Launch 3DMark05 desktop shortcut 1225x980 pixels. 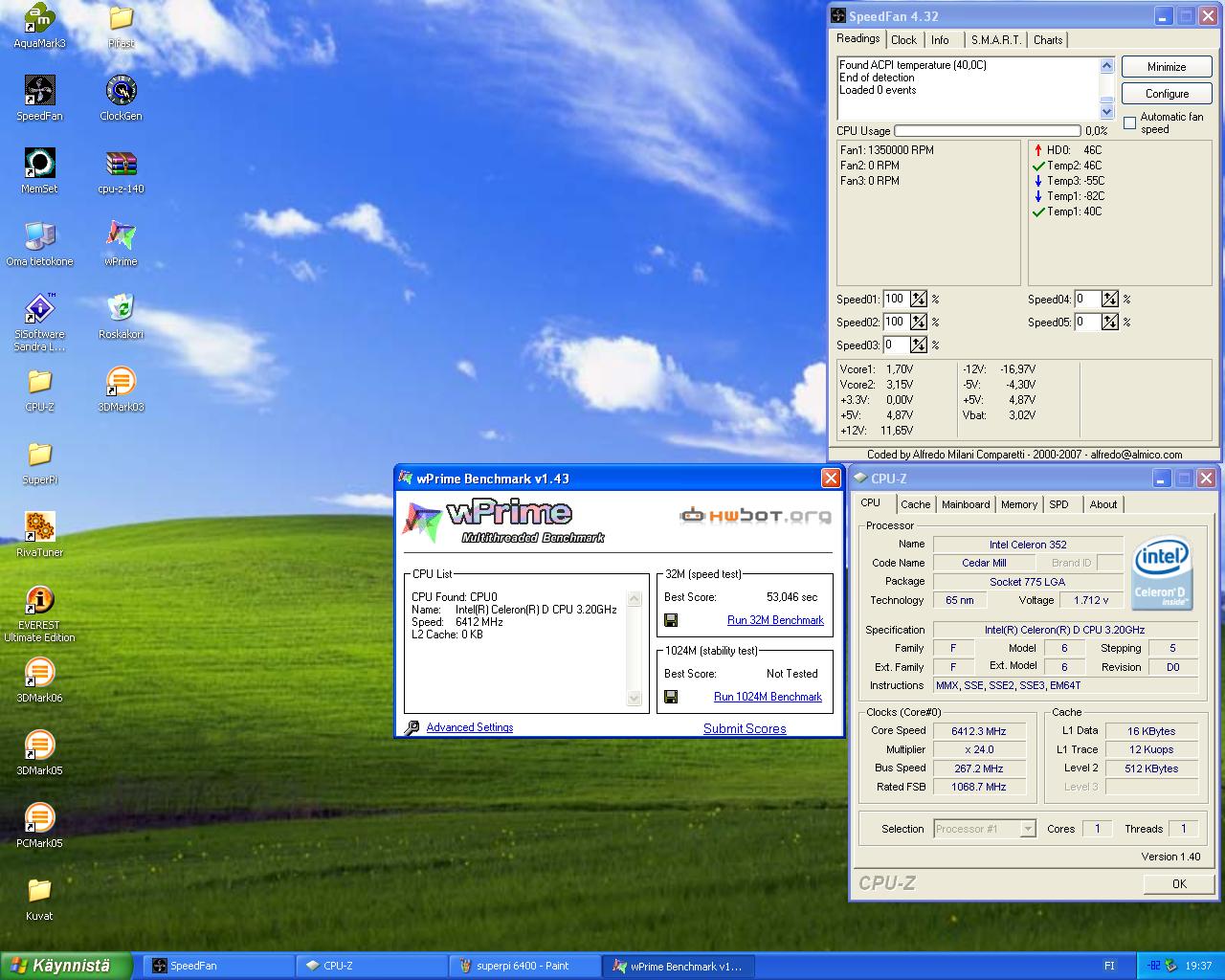tap(39, 752)
